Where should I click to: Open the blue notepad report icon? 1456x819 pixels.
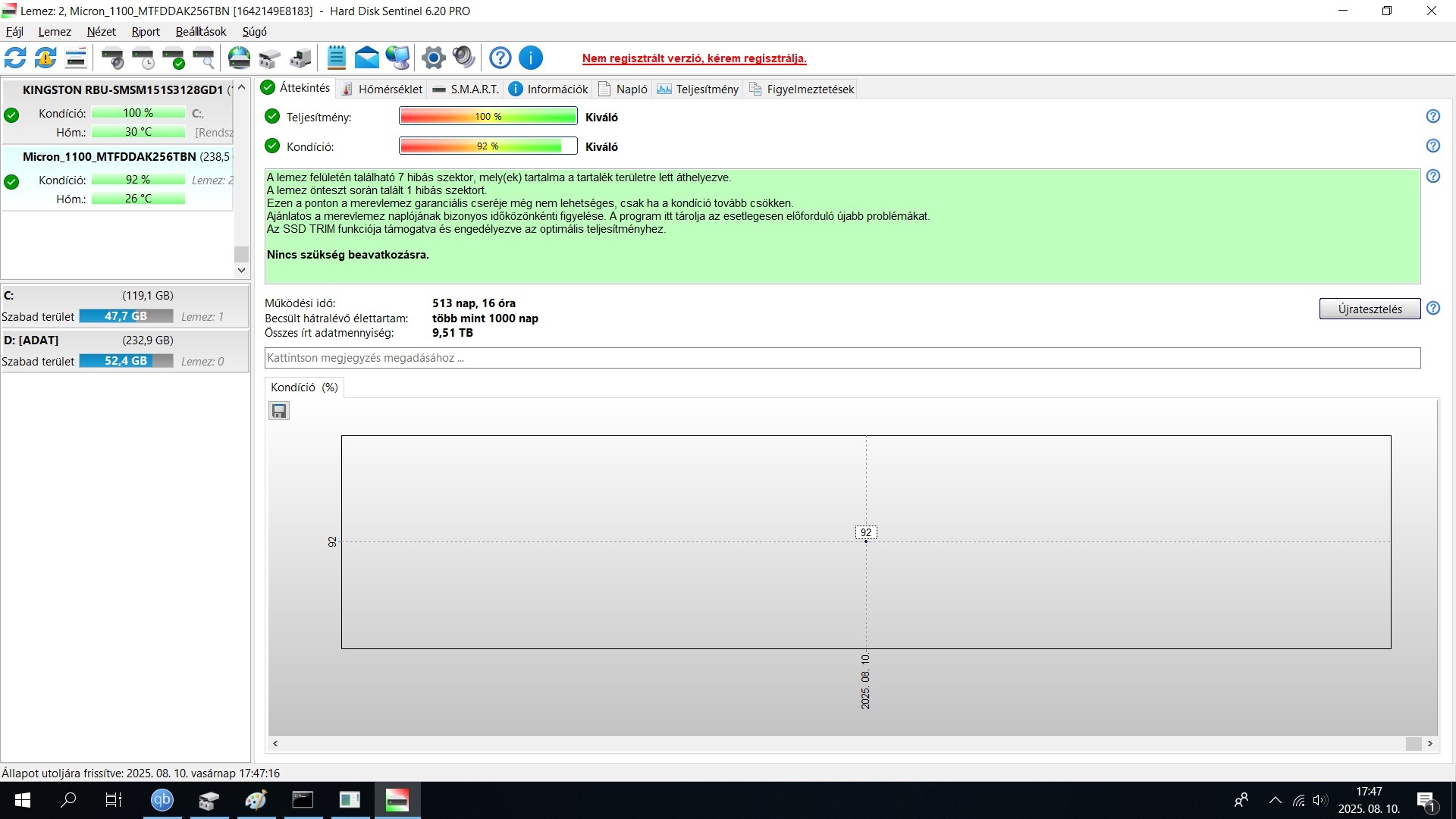click(336, 58)
